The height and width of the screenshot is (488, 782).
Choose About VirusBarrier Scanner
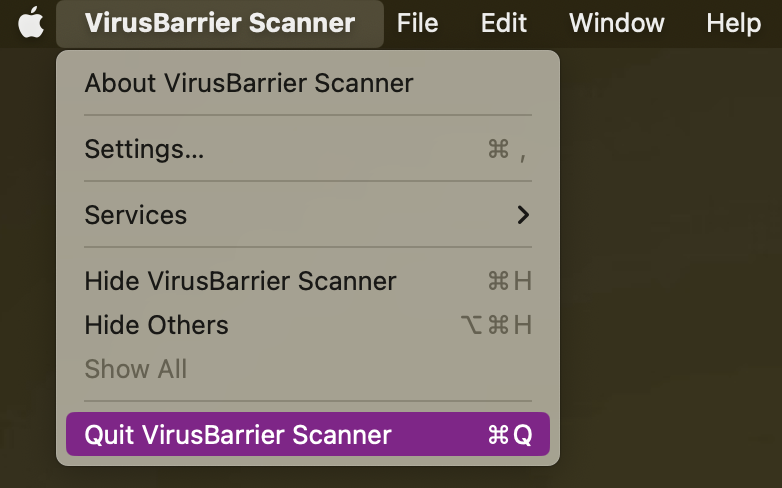308,83
